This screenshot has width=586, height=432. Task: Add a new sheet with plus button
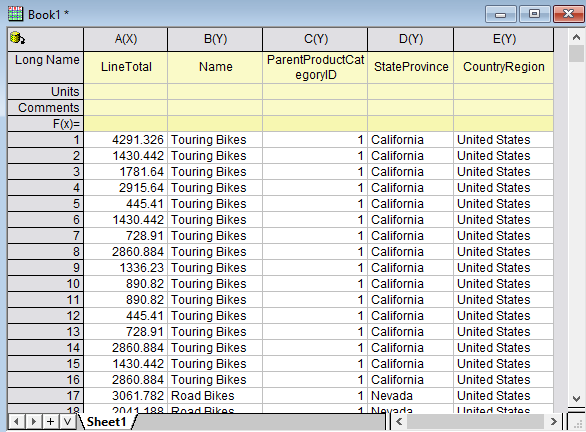tap(50, 422)
